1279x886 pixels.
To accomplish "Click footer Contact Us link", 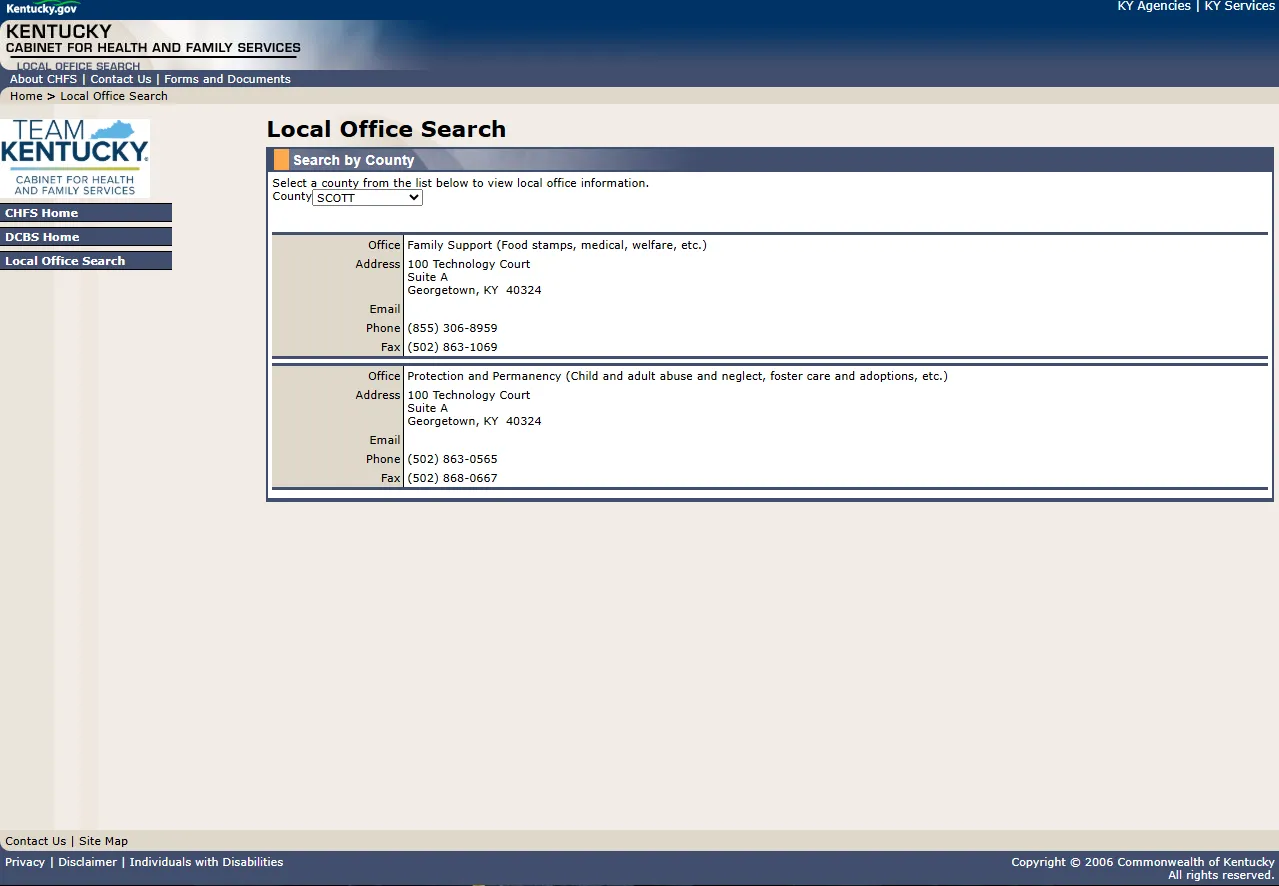I will click(x=36, y=841).
